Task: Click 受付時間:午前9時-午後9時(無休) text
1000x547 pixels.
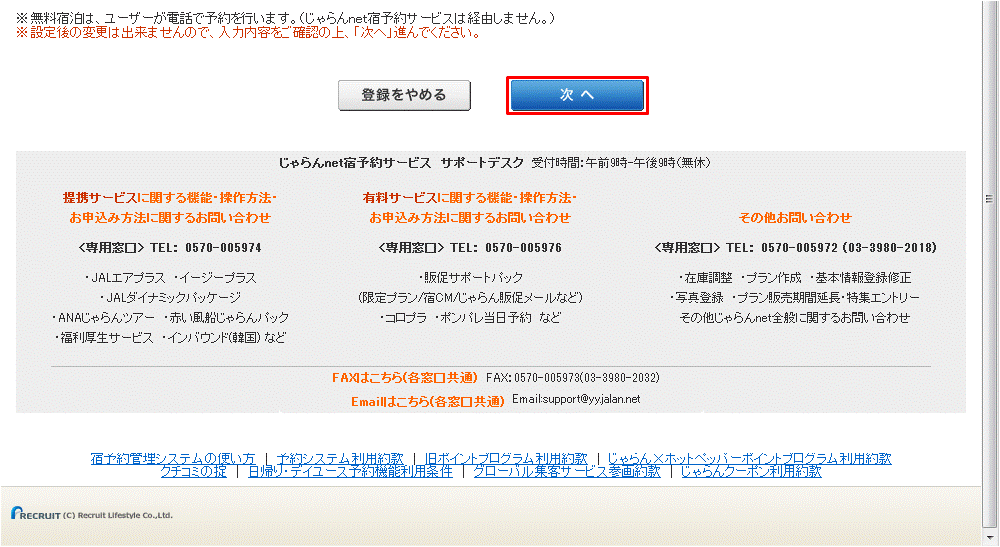Action: pos(621,163)
